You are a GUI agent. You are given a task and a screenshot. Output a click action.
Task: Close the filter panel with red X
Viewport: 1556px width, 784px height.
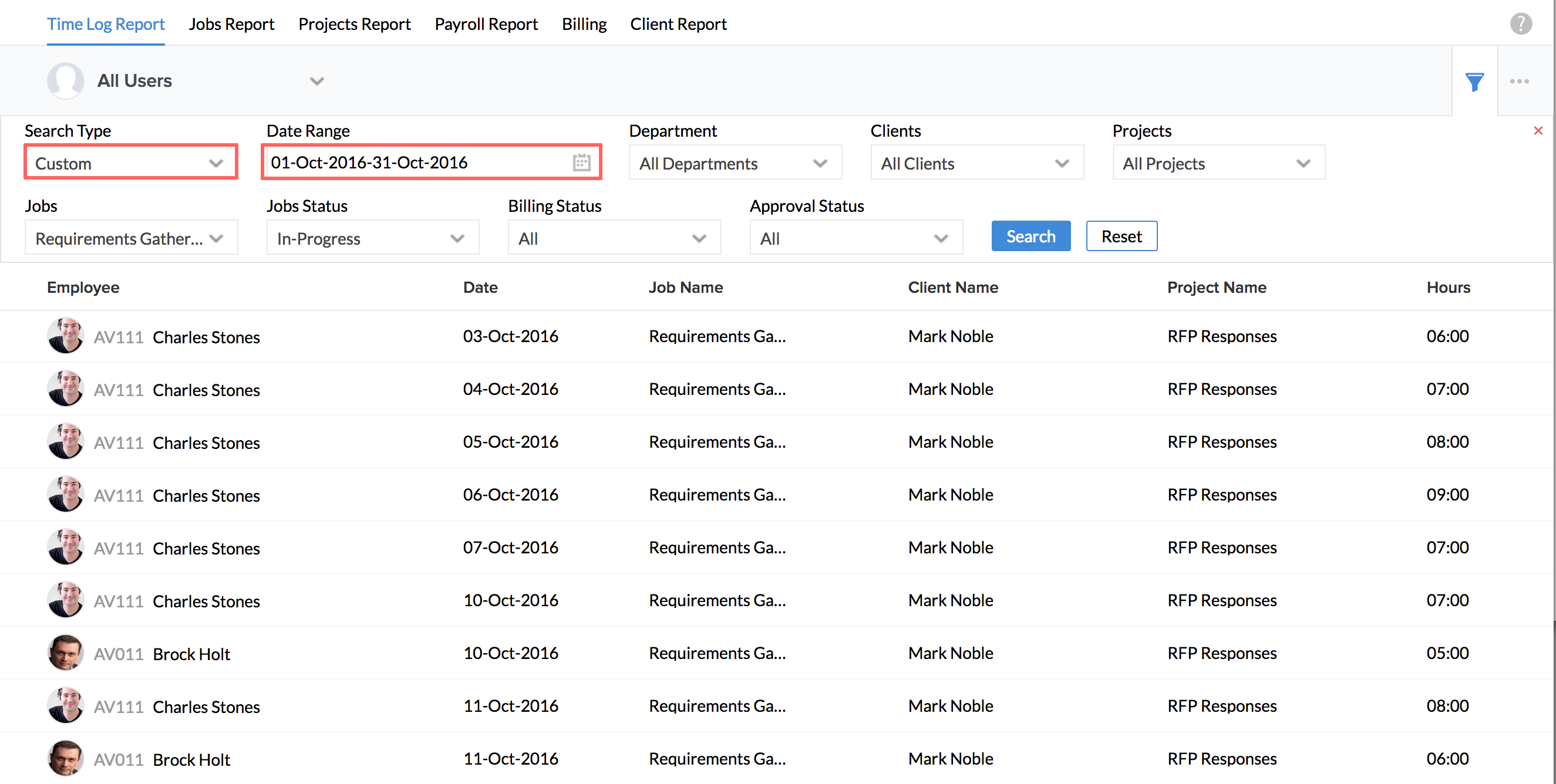(1538, 130)
